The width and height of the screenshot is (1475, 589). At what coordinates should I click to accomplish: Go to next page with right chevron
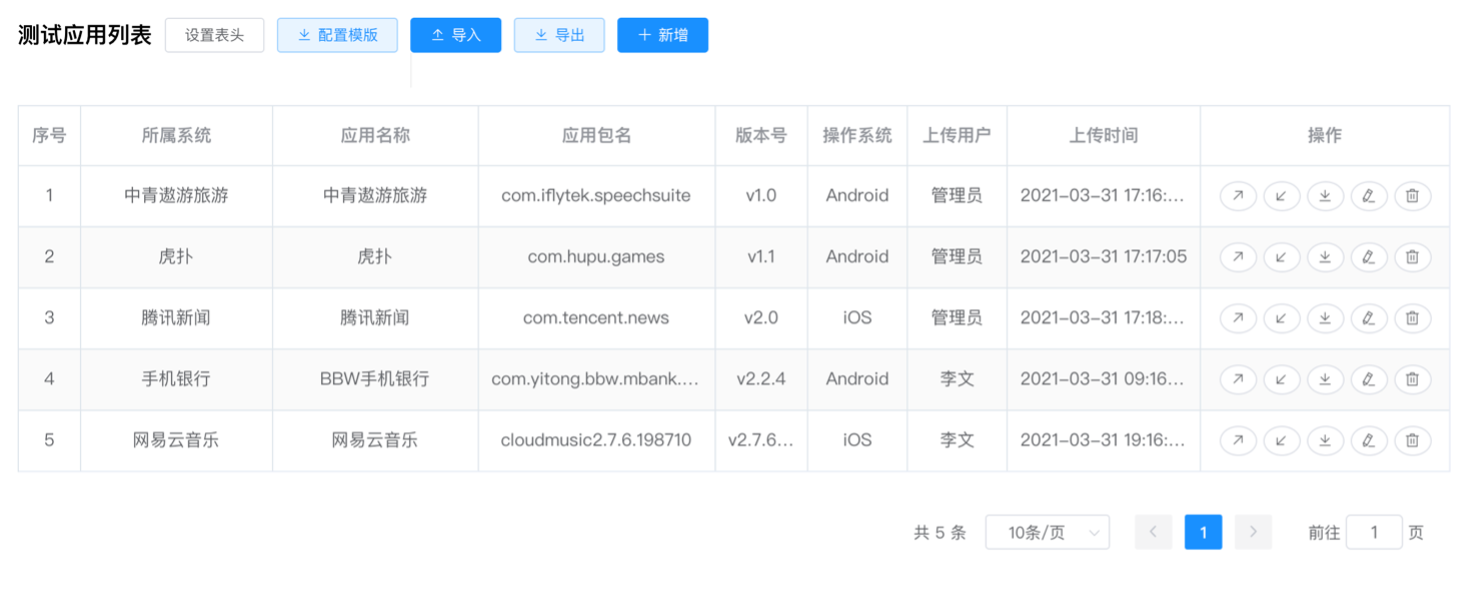[1253, 533]
